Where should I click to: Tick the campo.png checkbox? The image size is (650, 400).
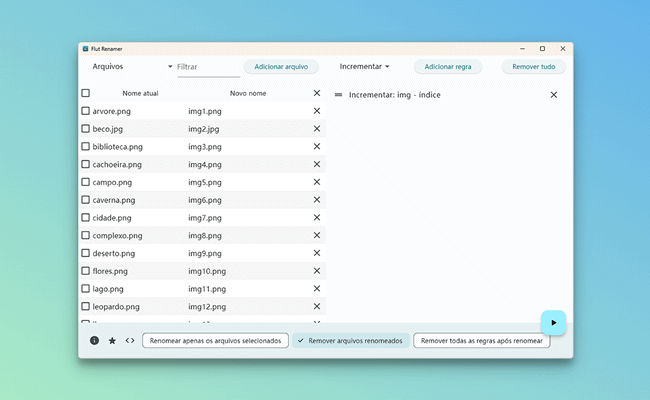pyautogui.click(x=85, y=182)
